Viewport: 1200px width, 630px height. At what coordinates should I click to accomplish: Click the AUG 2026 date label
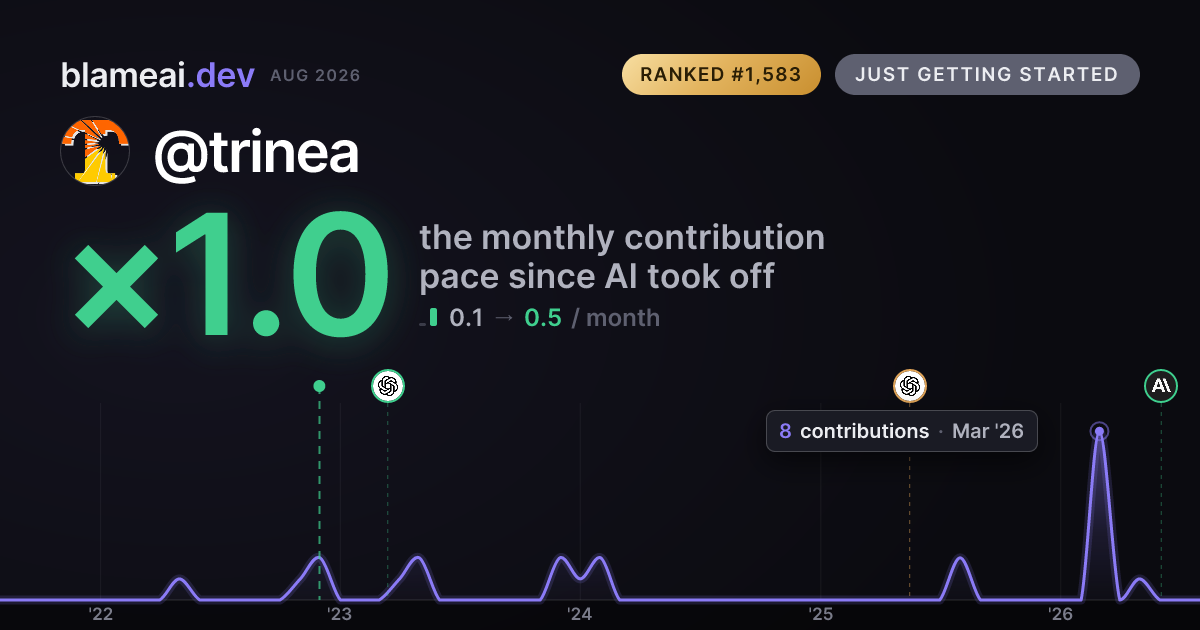click(315, 76)
